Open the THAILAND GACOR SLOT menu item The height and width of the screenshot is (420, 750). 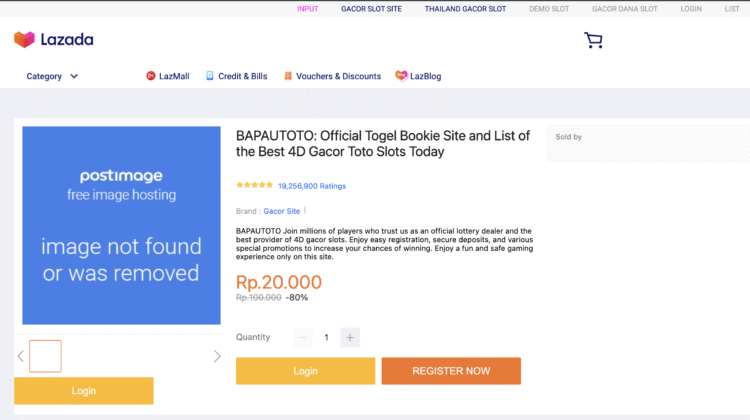click(x=465, y=9)
